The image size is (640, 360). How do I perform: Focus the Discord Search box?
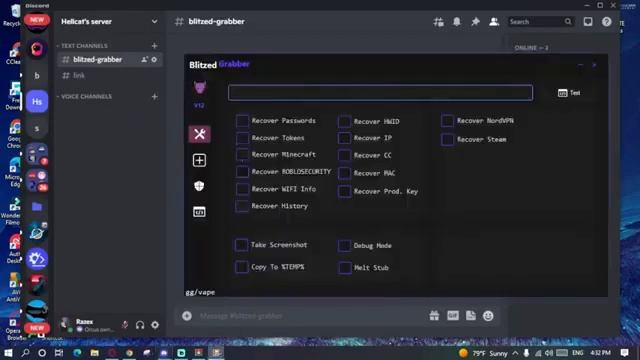(540, 22)
